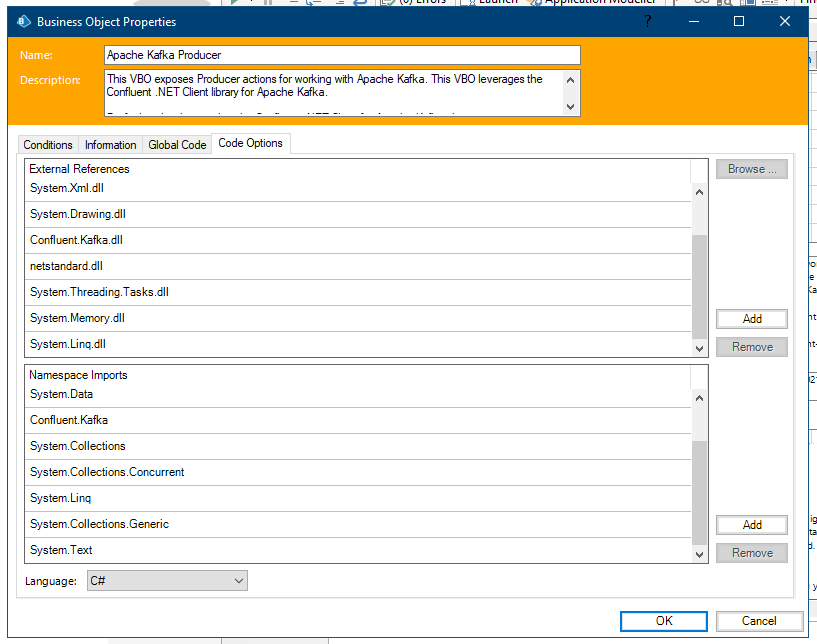Viewport: 817px width, 644px height.
Task: Open the Information tab
Action: click(110, 145)
